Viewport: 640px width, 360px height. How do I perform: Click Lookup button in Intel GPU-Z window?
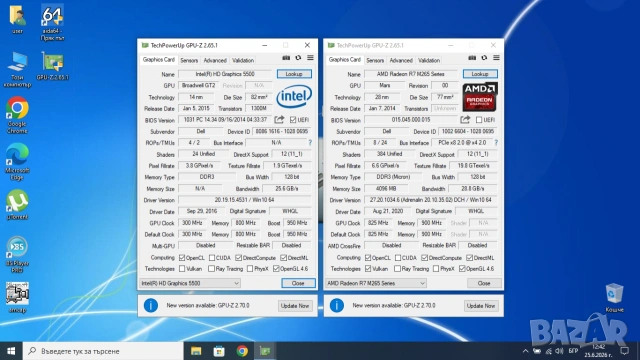tap(294, 74)
